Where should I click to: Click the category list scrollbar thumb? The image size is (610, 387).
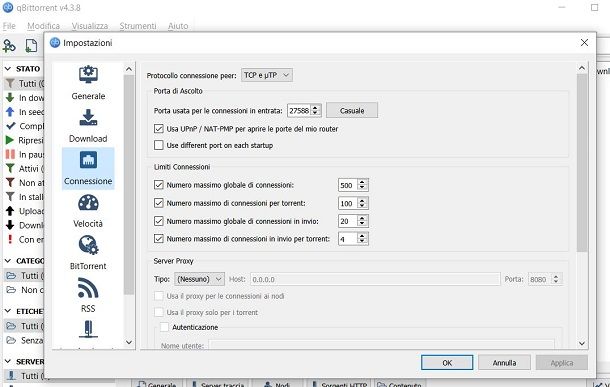(129, 185)
